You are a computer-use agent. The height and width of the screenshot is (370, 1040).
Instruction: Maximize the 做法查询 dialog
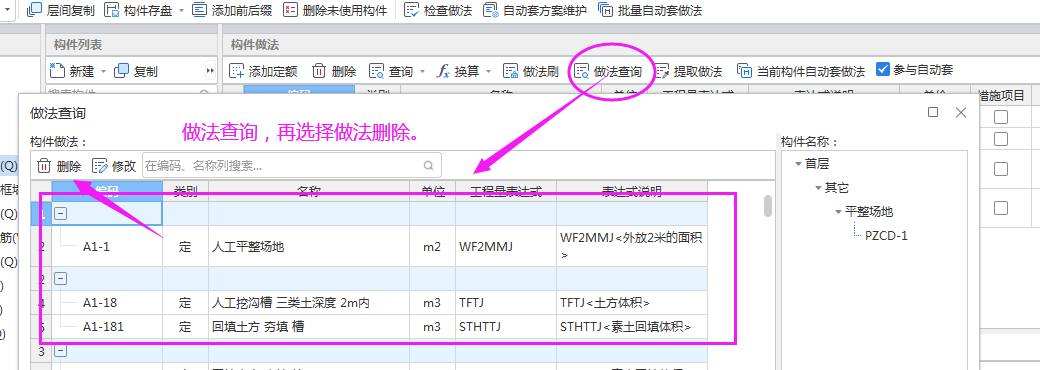coord(933,112)
